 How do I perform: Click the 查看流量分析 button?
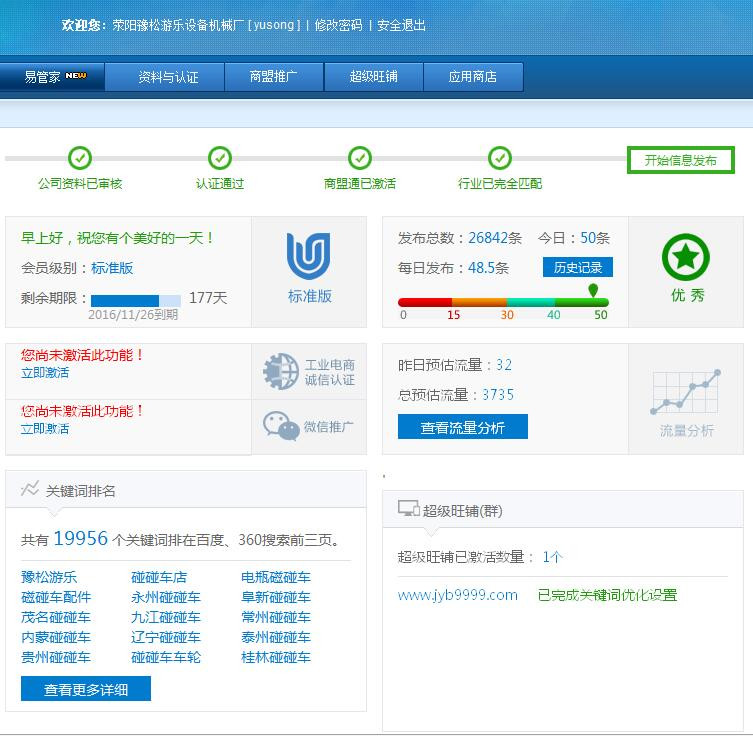tap(462, 427)
